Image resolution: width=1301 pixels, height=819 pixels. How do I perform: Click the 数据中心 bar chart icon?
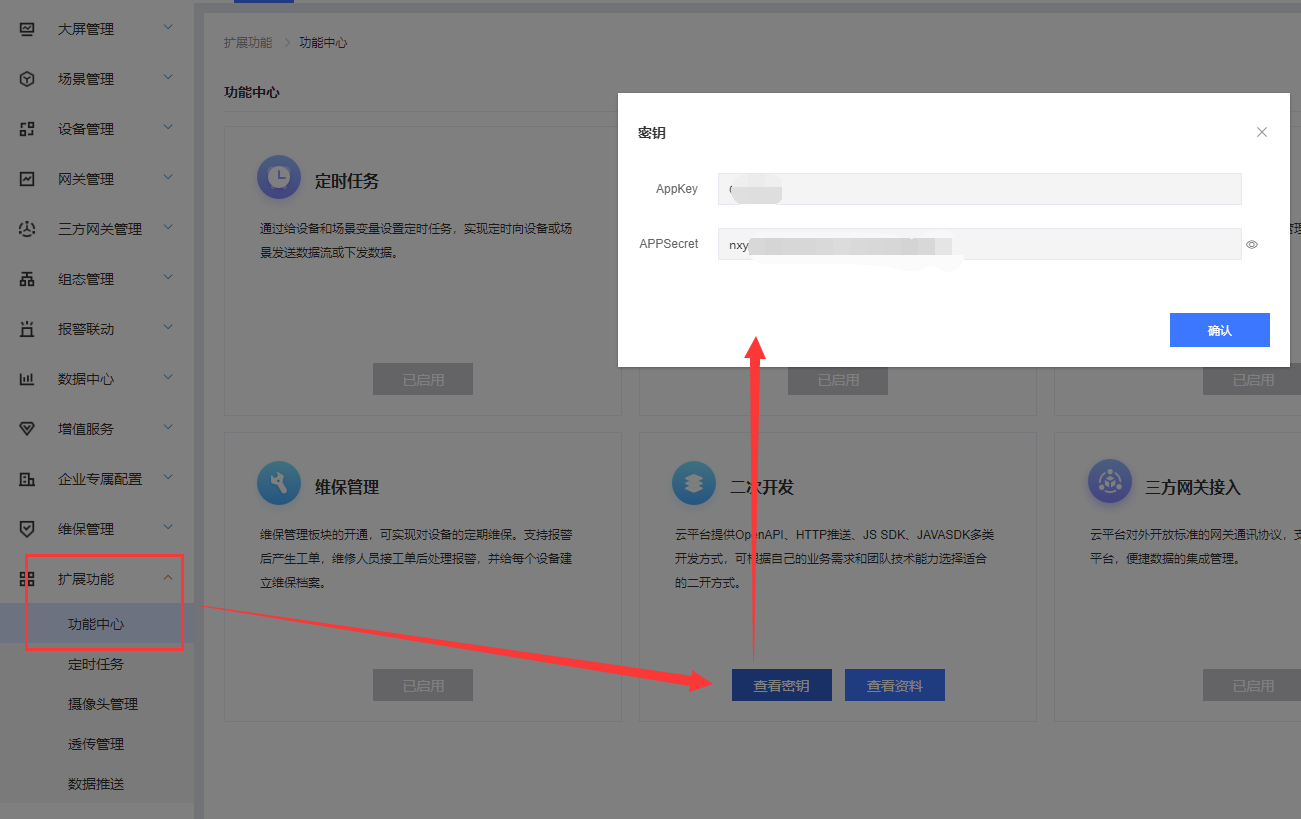[x=28, y=379]
